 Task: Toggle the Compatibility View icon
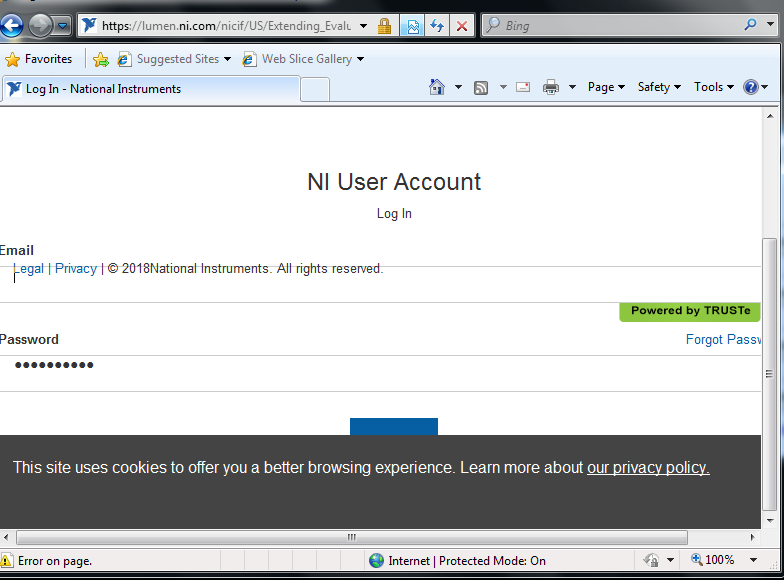click(412, 26)
